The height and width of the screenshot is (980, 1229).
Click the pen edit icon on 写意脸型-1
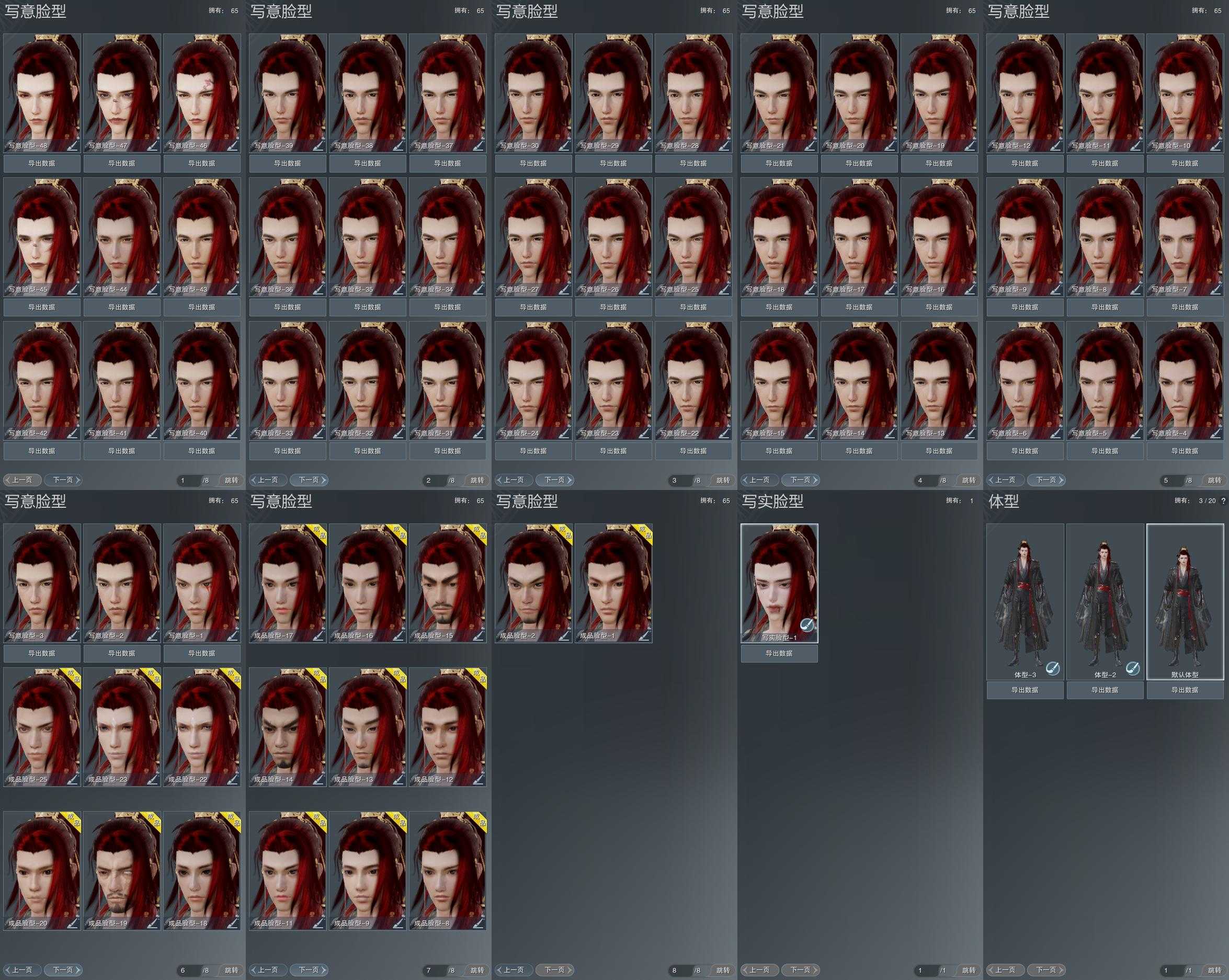click(233, 636)
